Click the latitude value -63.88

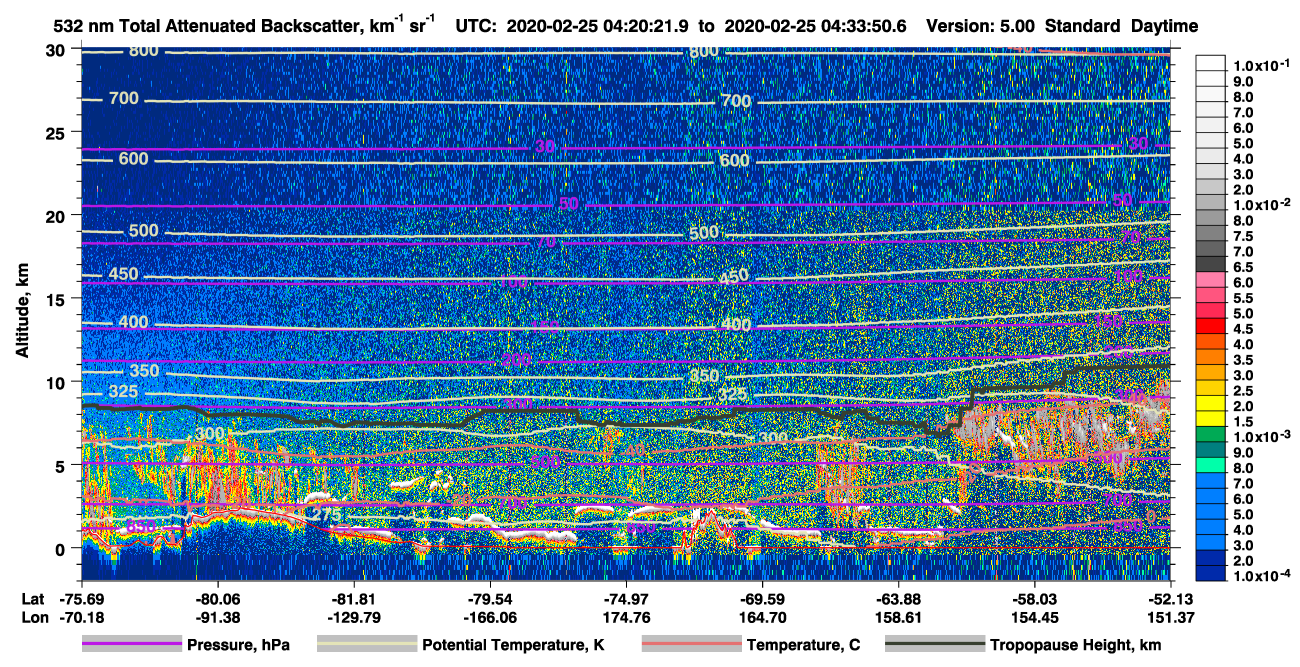(898, 598)
